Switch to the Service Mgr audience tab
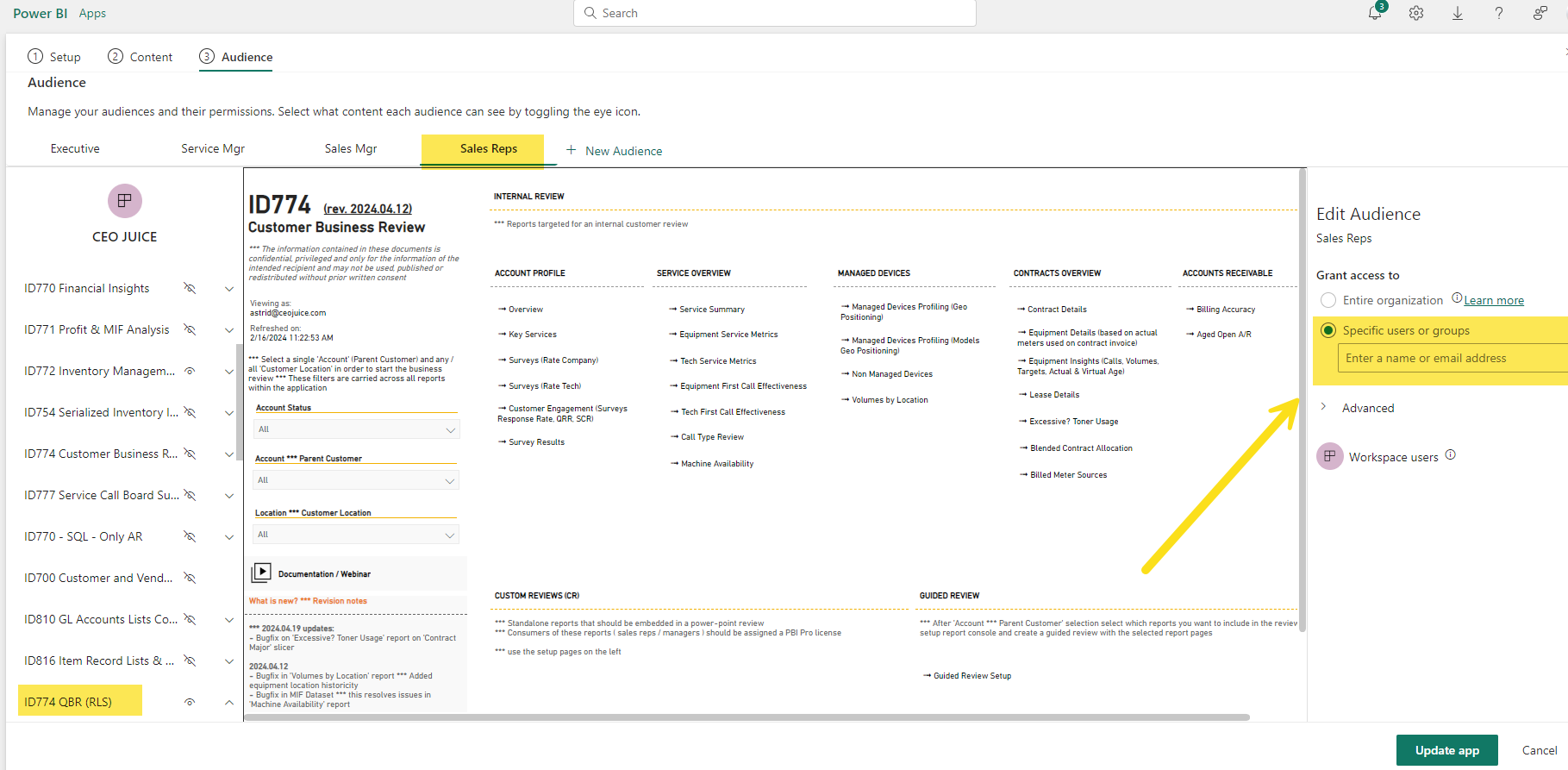Screen dimensions: 1568x770 (x=213, y=148)
